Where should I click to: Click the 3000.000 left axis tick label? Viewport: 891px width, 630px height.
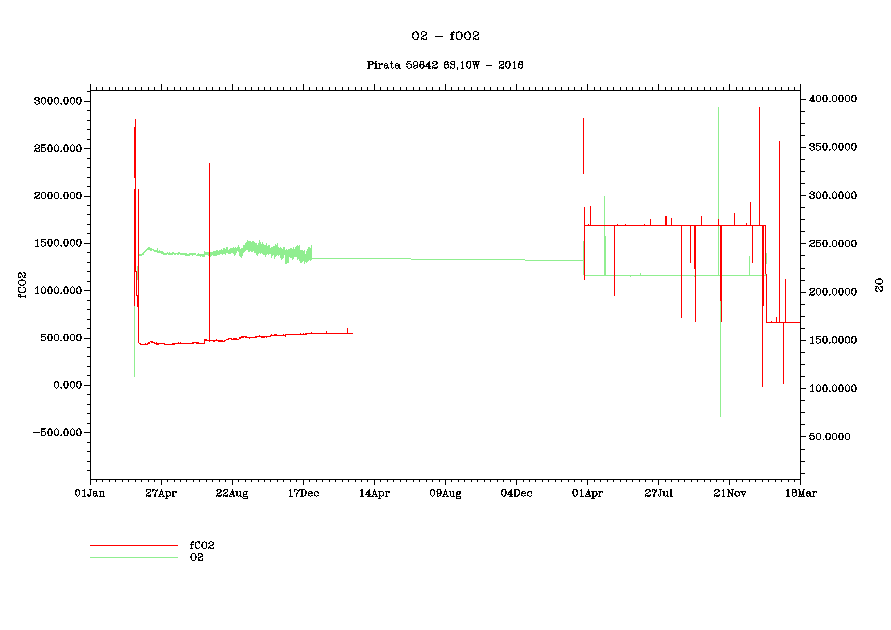(x=57, y=101)
